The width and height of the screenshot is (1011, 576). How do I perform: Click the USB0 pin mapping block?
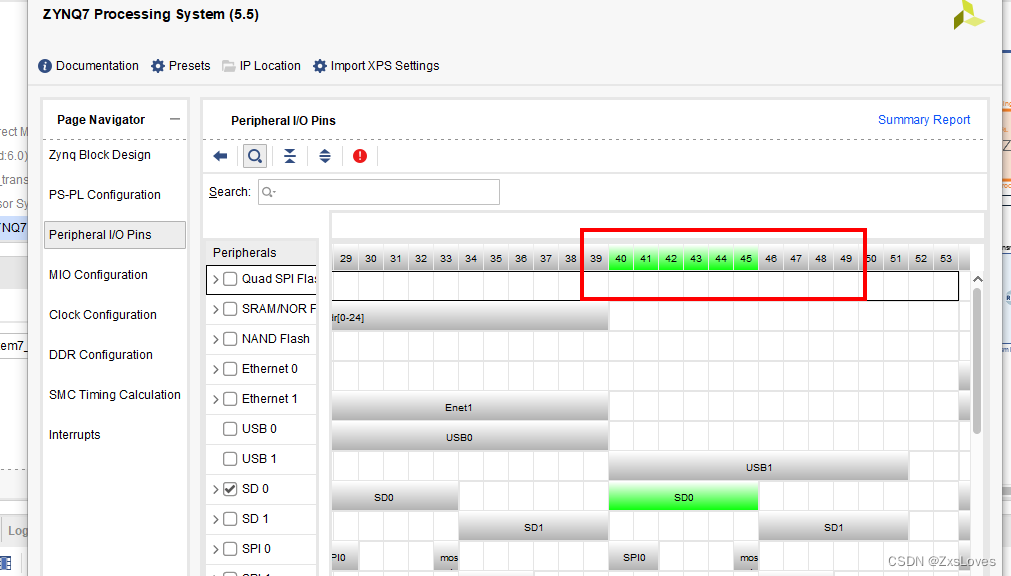[470, 437]
